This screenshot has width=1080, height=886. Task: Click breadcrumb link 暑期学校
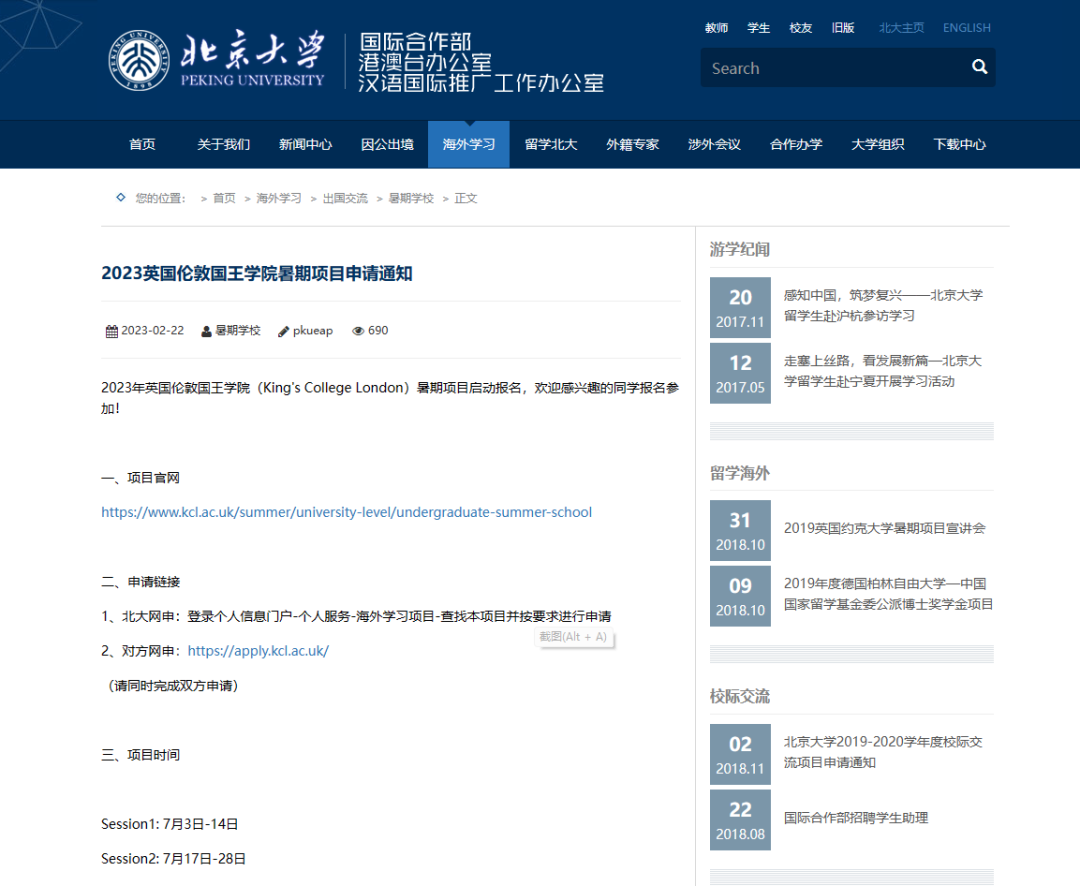point(411,198)
